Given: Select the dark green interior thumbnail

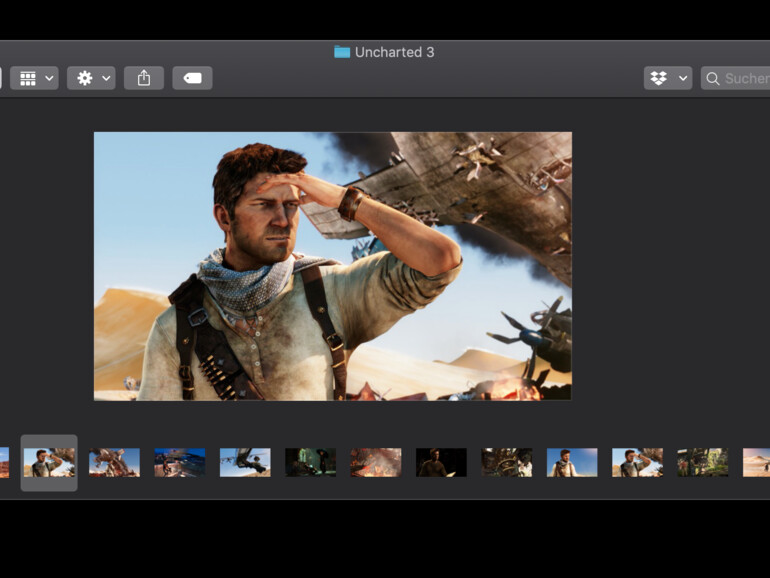Looking at the screenshot, I should click(x=310, y=463).
